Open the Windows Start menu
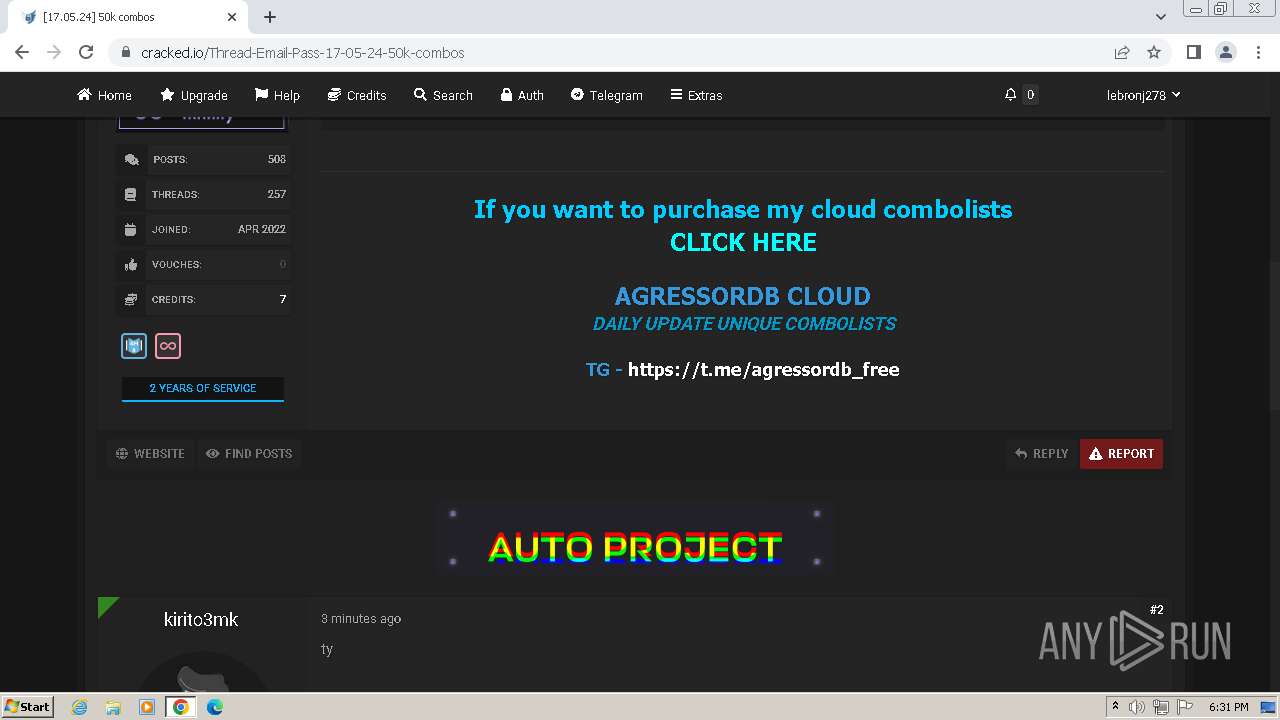 27,707
